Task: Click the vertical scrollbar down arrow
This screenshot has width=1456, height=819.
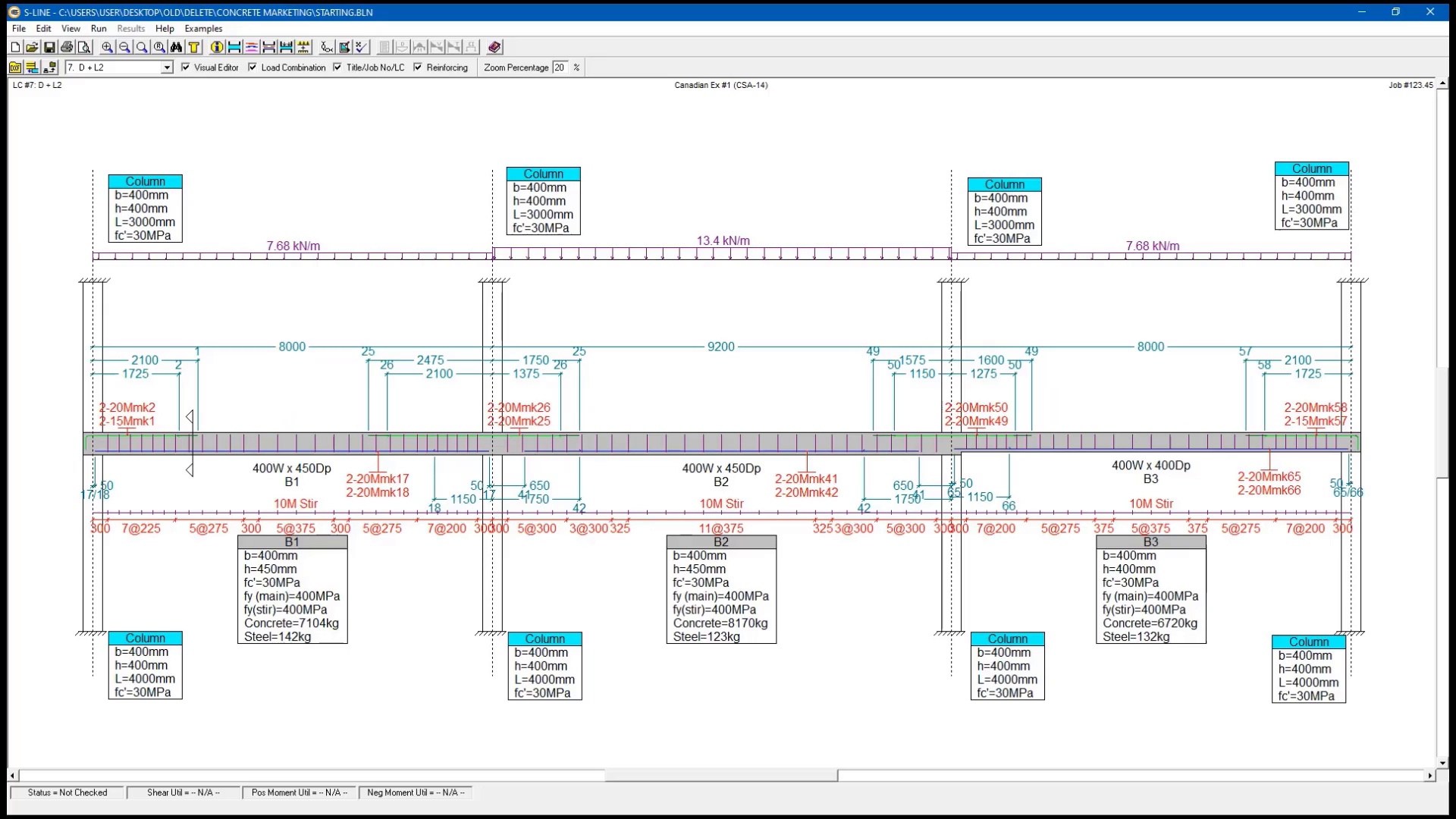Action: point(1442,764)
